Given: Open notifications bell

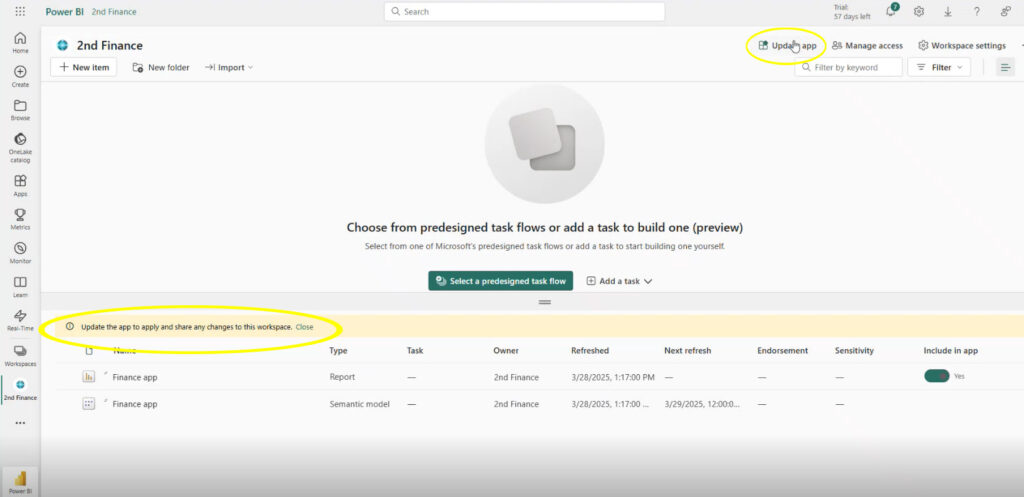Looking at the screenshot, I should [x=891, y=11].
